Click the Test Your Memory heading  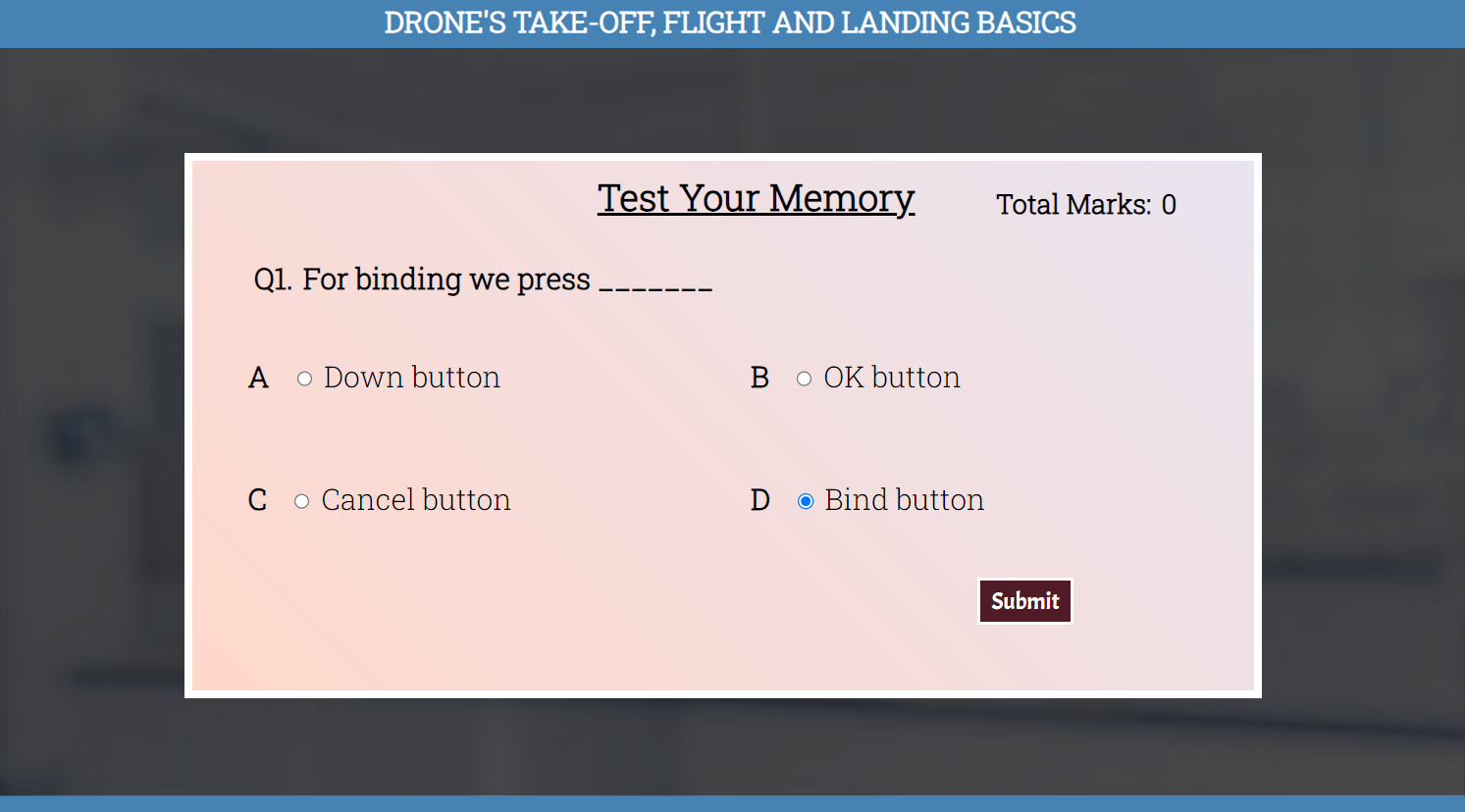tap(757, 199)
